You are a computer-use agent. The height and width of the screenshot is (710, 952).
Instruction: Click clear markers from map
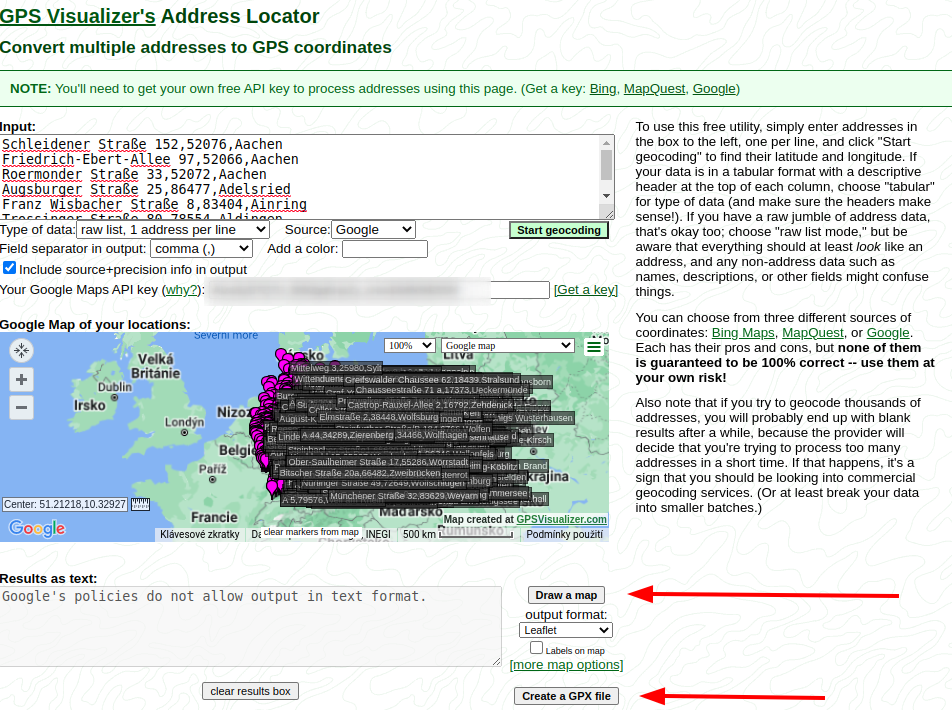[311, 532]
